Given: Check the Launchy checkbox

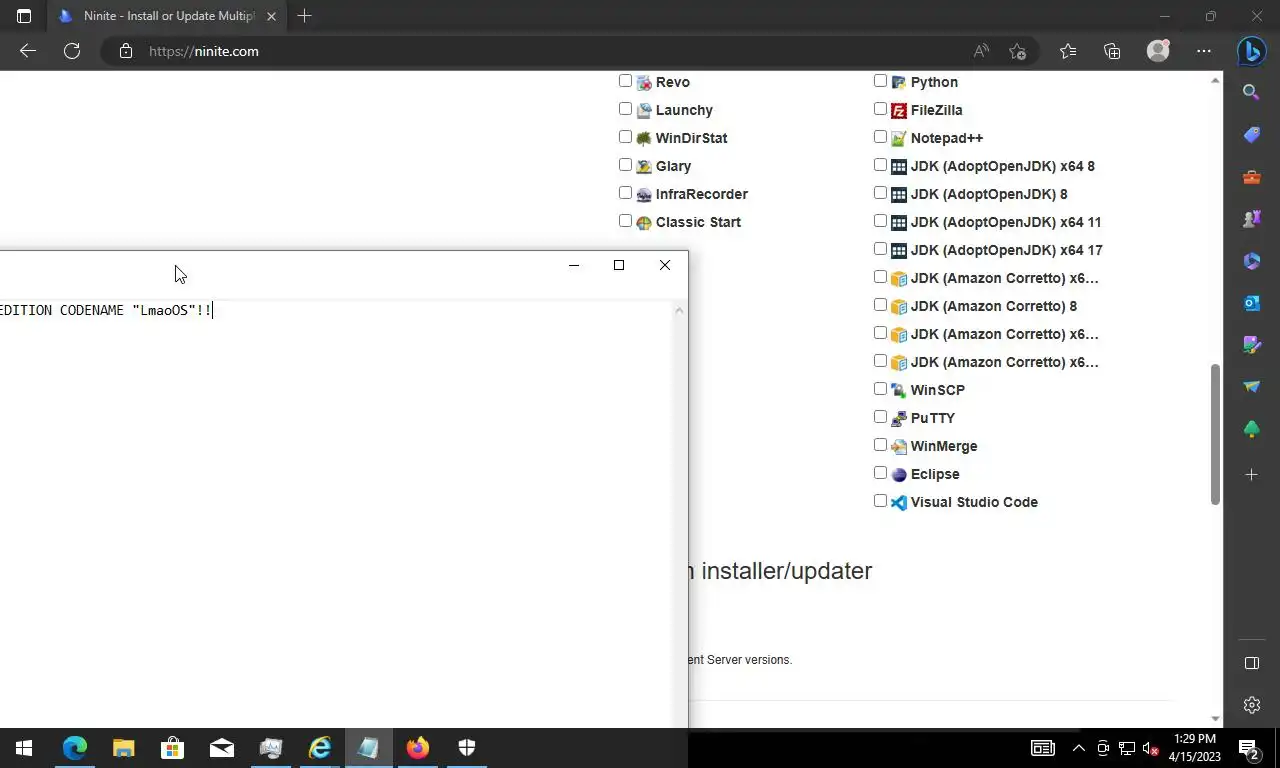Looking at the screenshot, I should tap(625, 109).
